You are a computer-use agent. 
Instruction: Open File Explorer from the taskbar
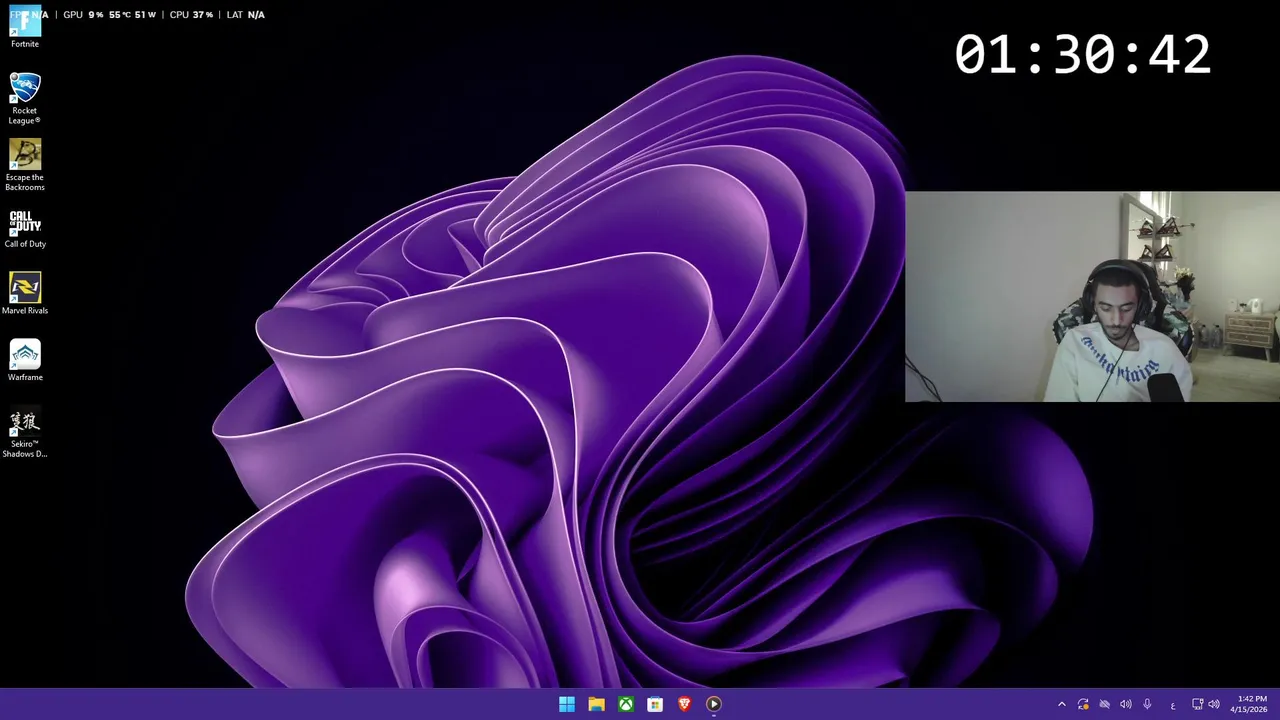click(x=596, y=704)
